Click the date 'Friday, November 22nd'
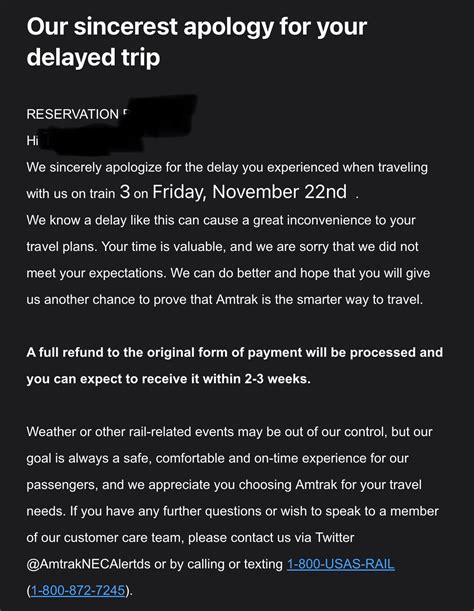This screenshot has height=611, width=474. coord(249,192)
